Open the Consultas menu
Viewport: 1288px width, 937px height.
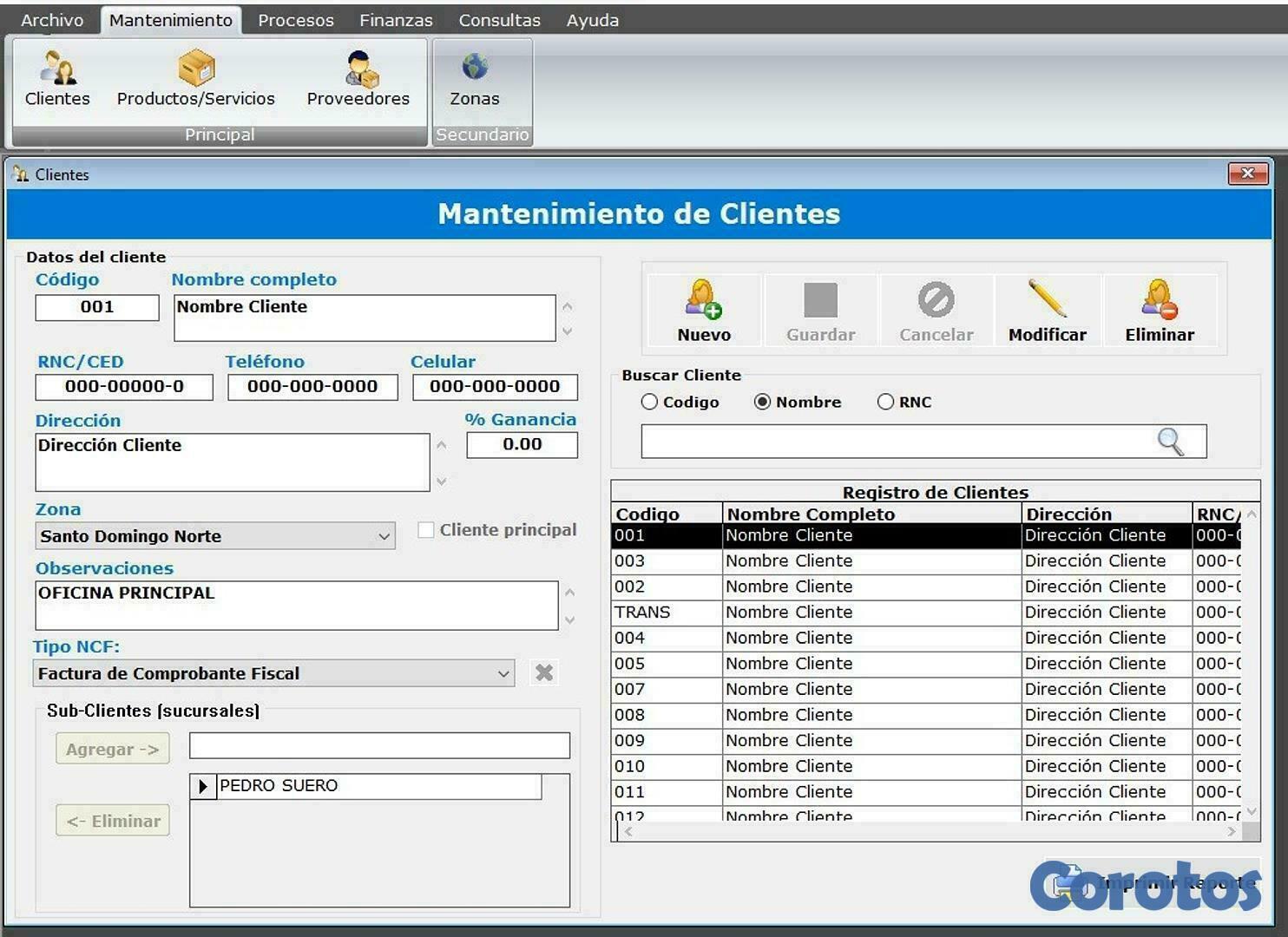pos(499,20)
